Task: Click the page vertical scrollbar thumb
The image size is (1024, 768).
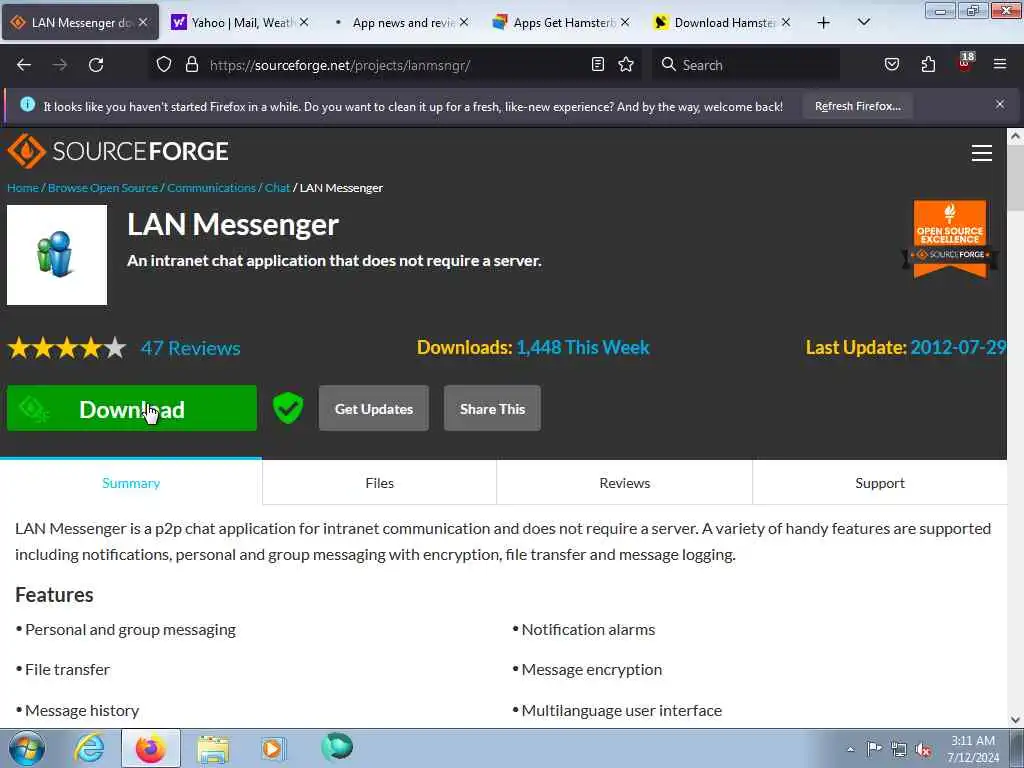Action: pos(1015,180)
